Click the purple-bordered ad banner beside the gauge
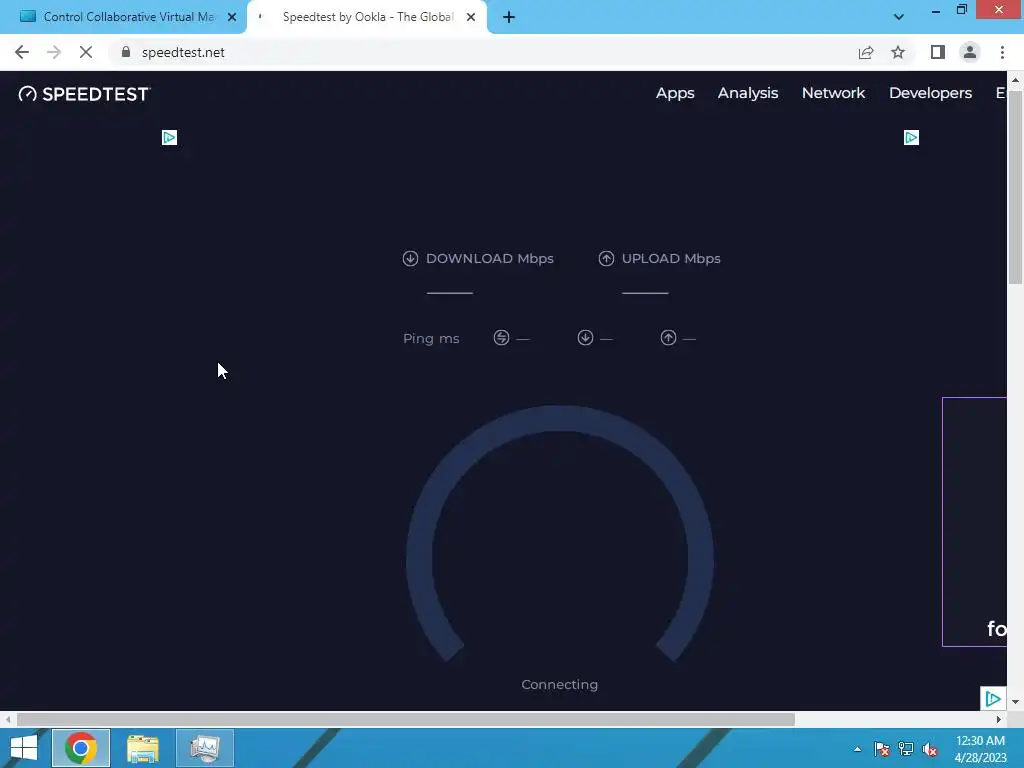Viewport: 1024px width, 768px height. [974, 521]
